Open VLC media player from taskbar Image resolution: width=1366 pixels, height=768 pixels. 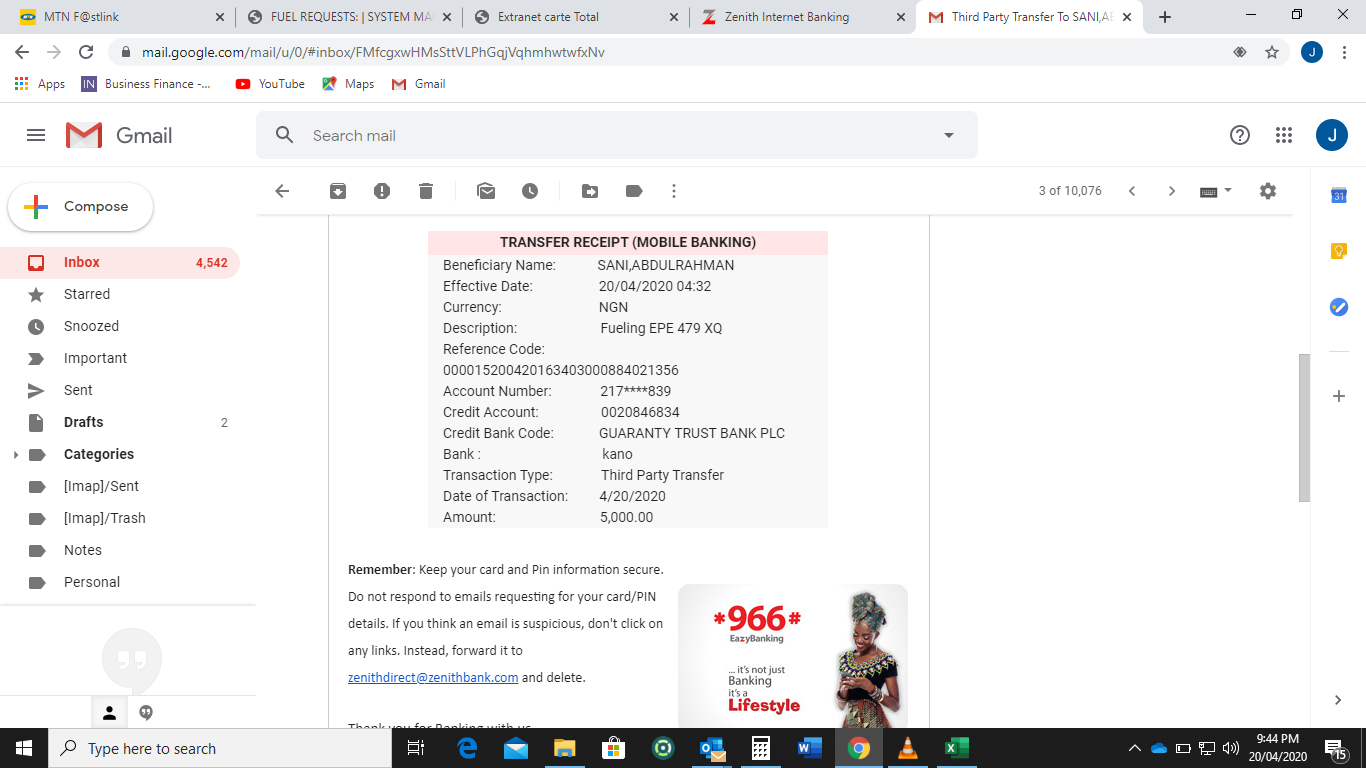(x=908, y=748)
